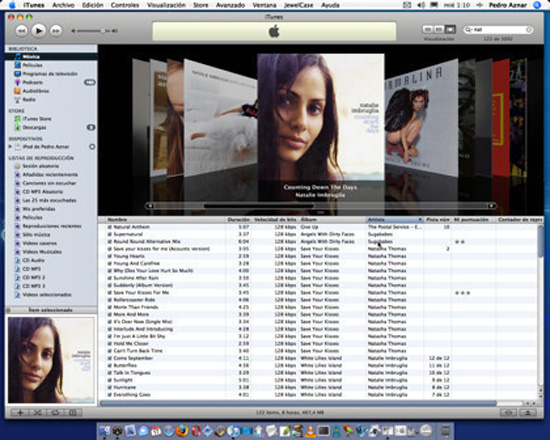Toggle repeat playback button
This screenshot has width=550, height=440.
(55, 413)
